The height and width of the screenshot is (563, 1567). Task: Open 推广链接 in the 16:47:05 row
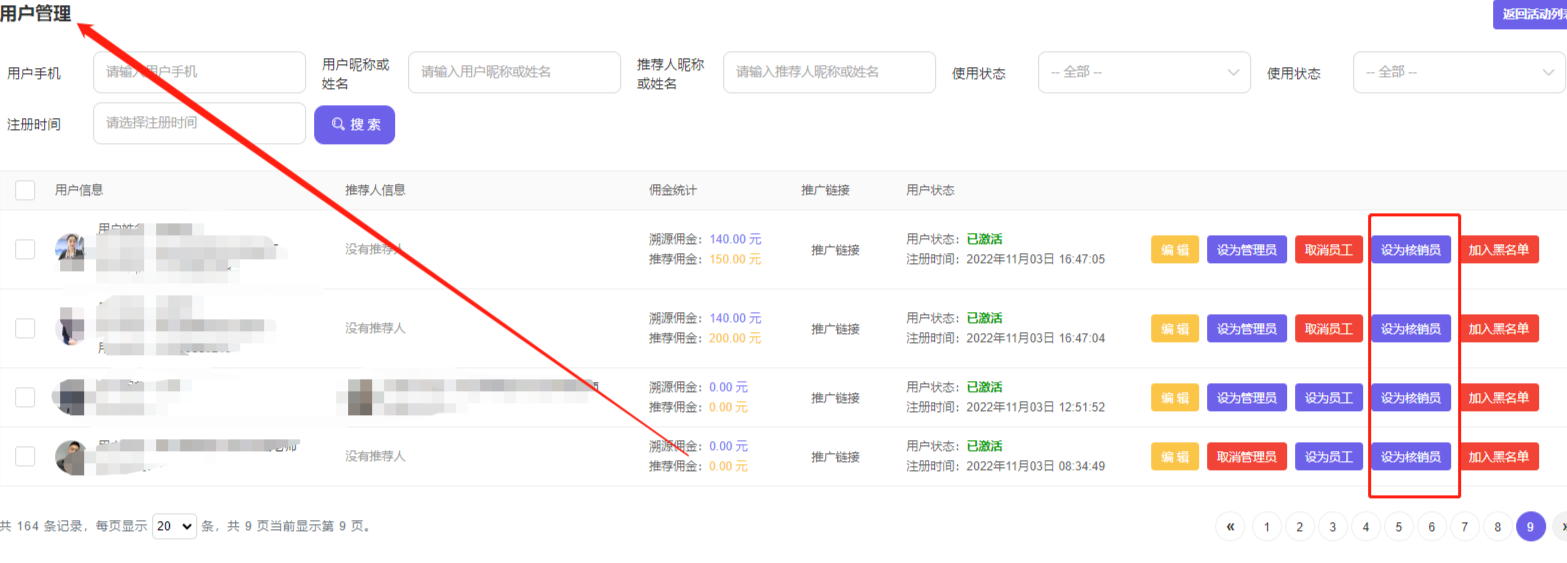(835, 249)
